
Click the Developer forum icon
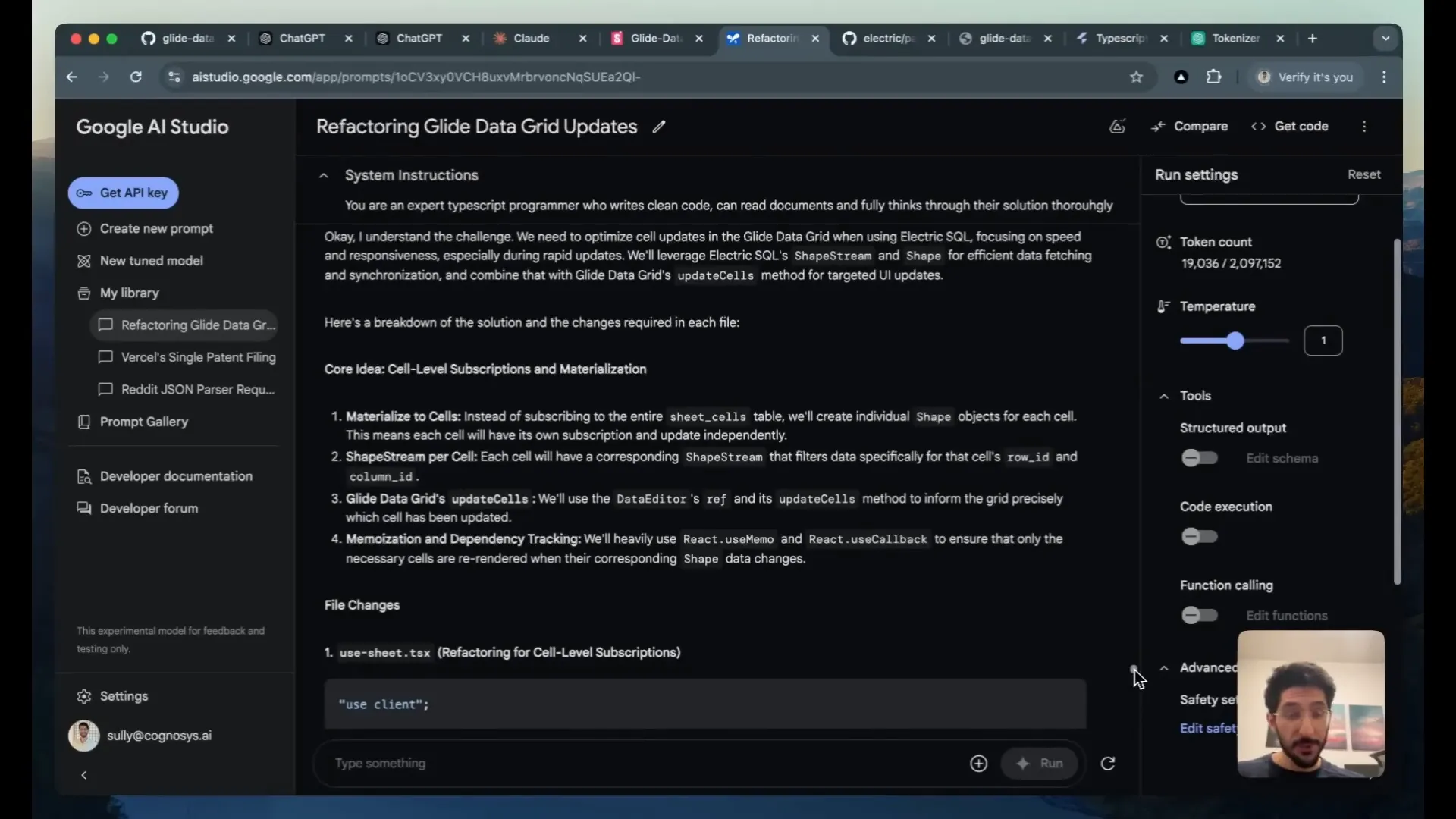click(84, 508)
